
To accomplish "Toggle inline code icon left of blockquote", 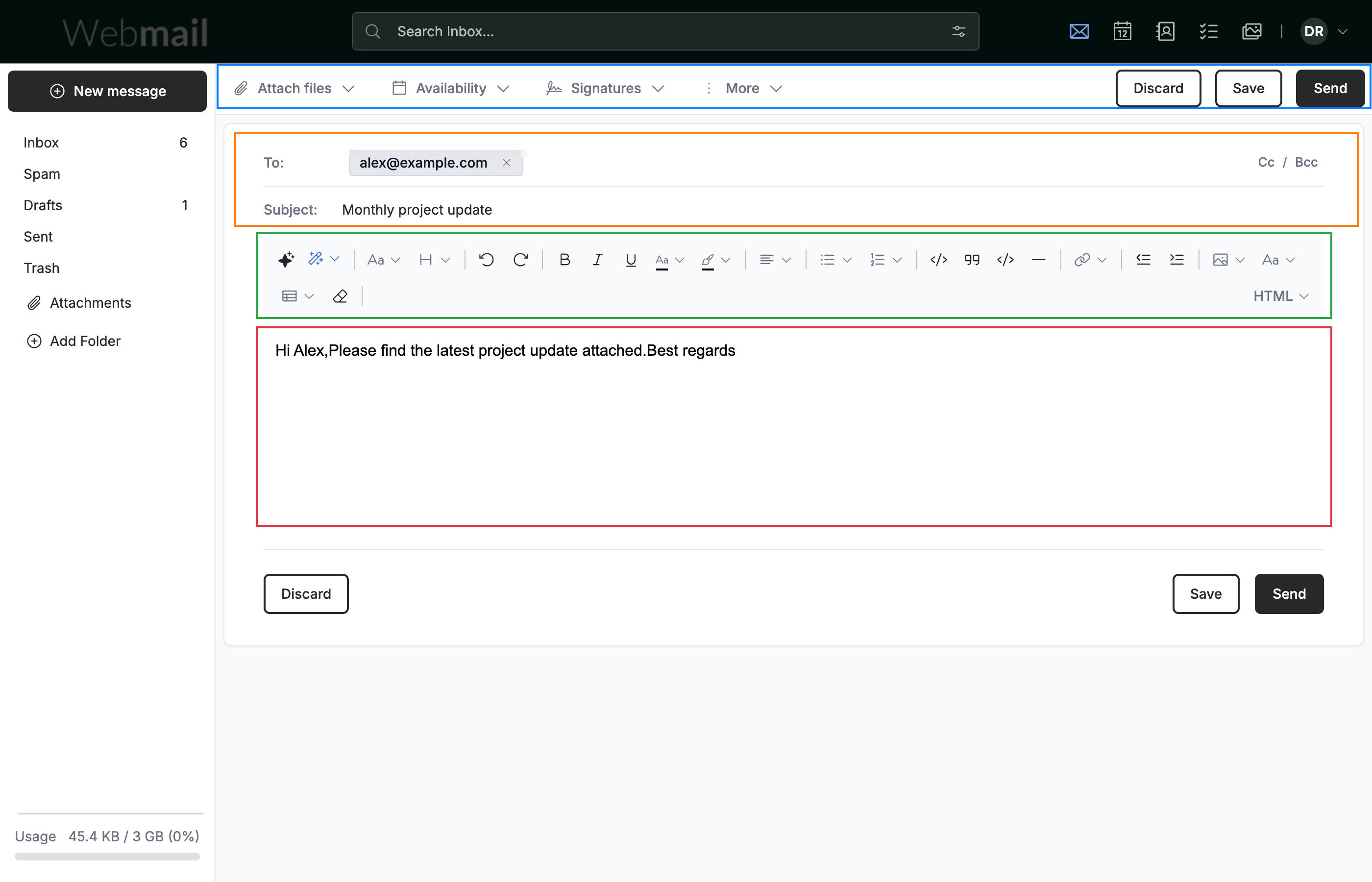I will pos(938,260).
